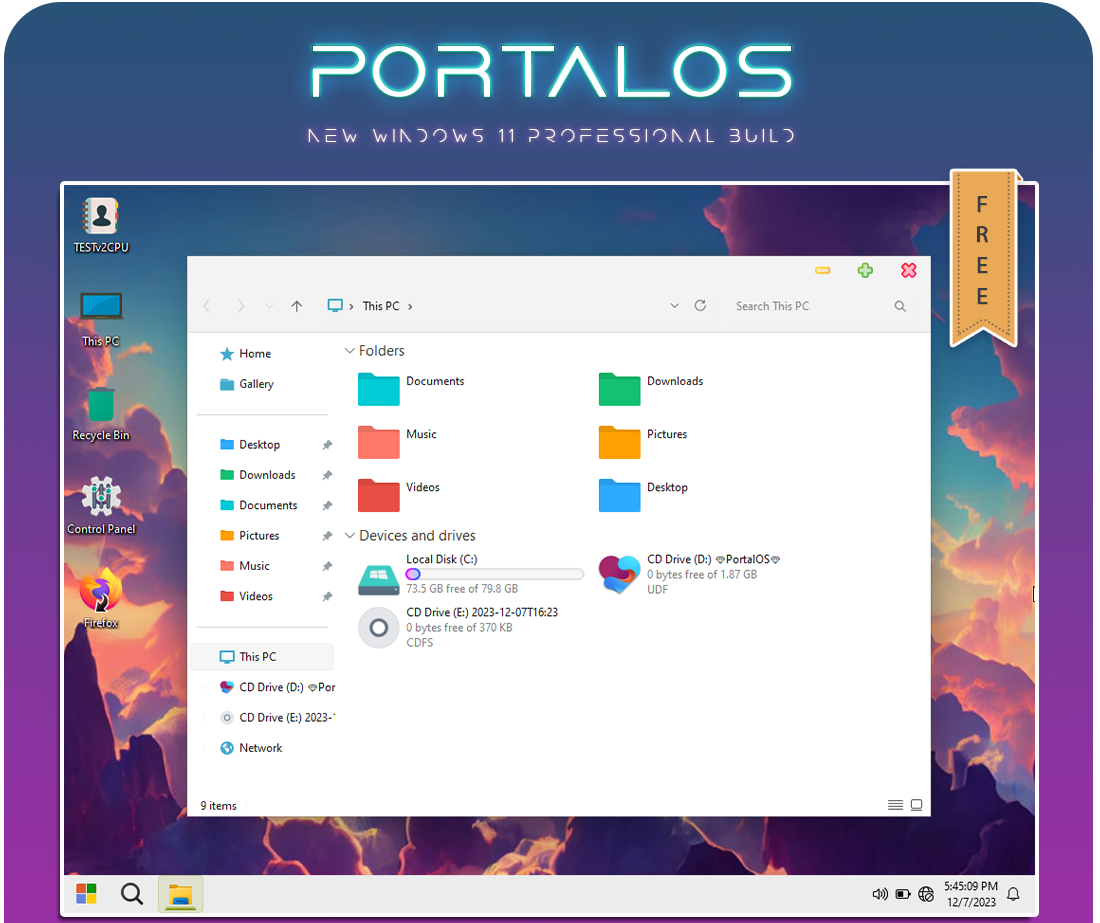Click the Refresh button in address bar

point(700,306)
